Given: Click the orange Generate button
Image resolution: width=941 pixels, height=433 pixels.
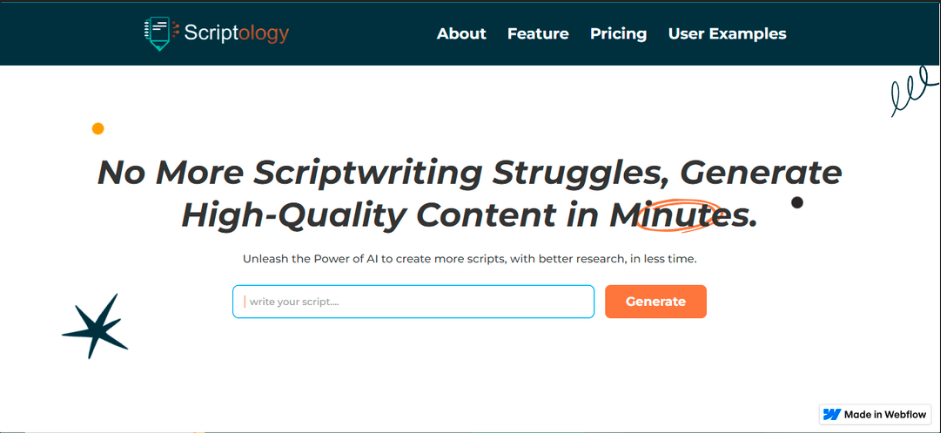Looking at the screenshot, I should [x=655, y=301].
